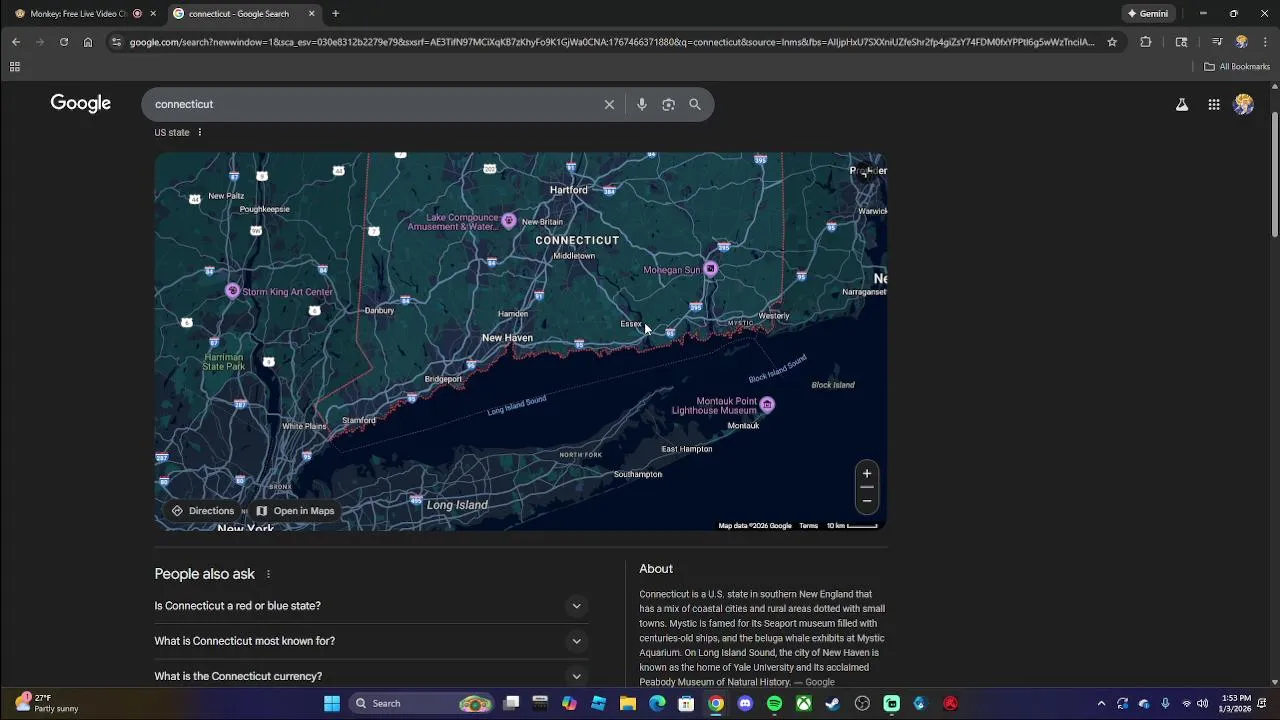Image resolution: width=1280 pixels, height=720 pixels.
Task: Click the About heading
Action: tap(656, 569)
